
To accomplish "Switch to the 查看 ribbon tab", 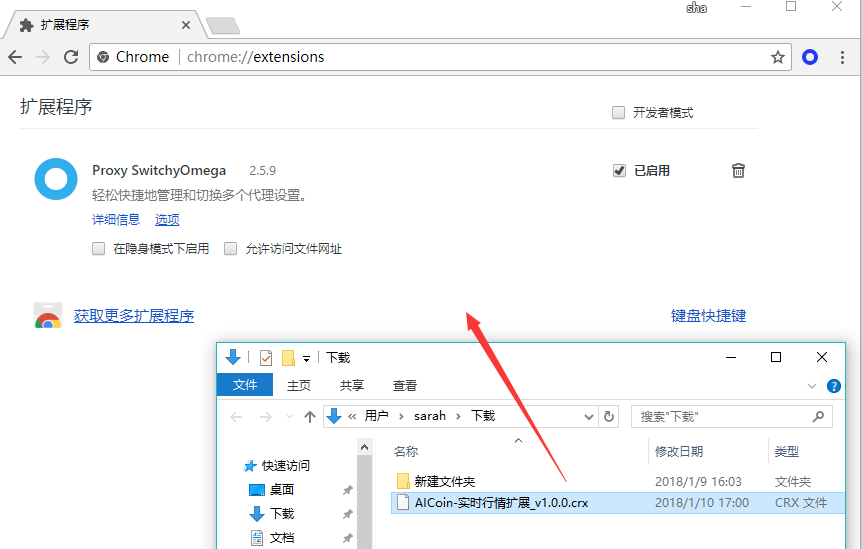I will click(x=405, y=385).
